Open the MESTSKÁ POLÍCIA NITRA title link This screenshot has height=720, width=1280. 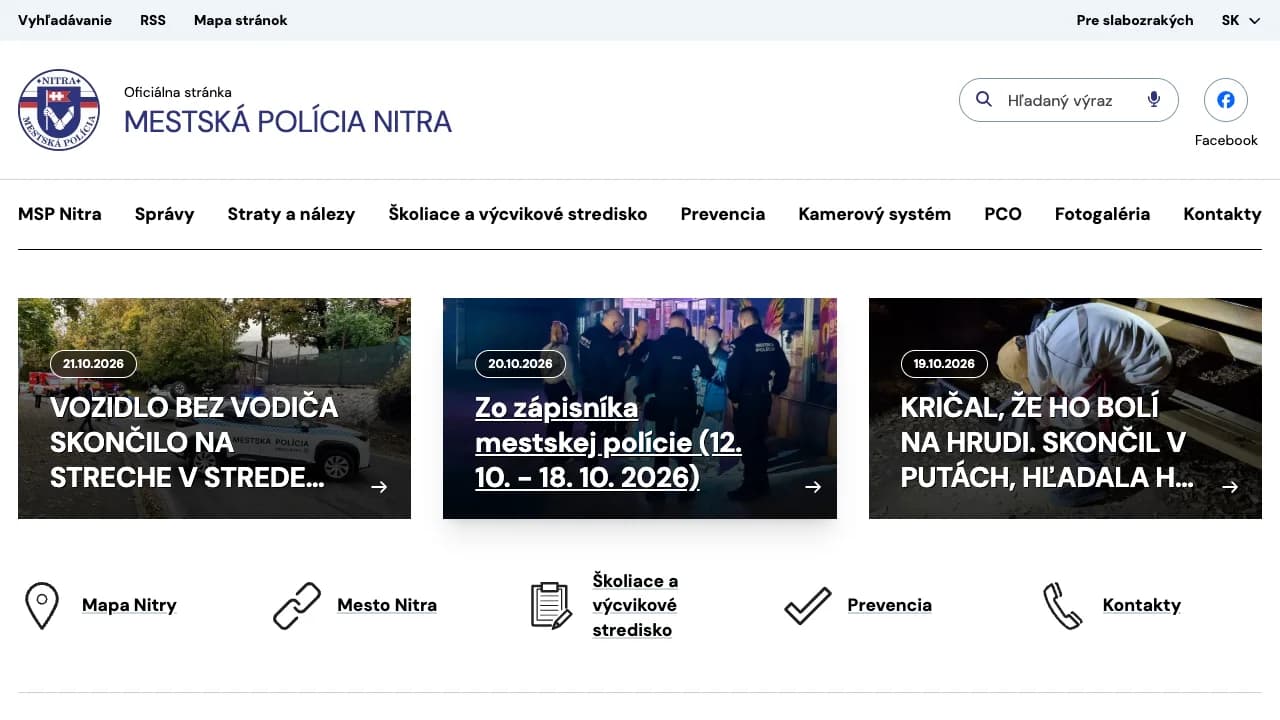tap(288, 121)
